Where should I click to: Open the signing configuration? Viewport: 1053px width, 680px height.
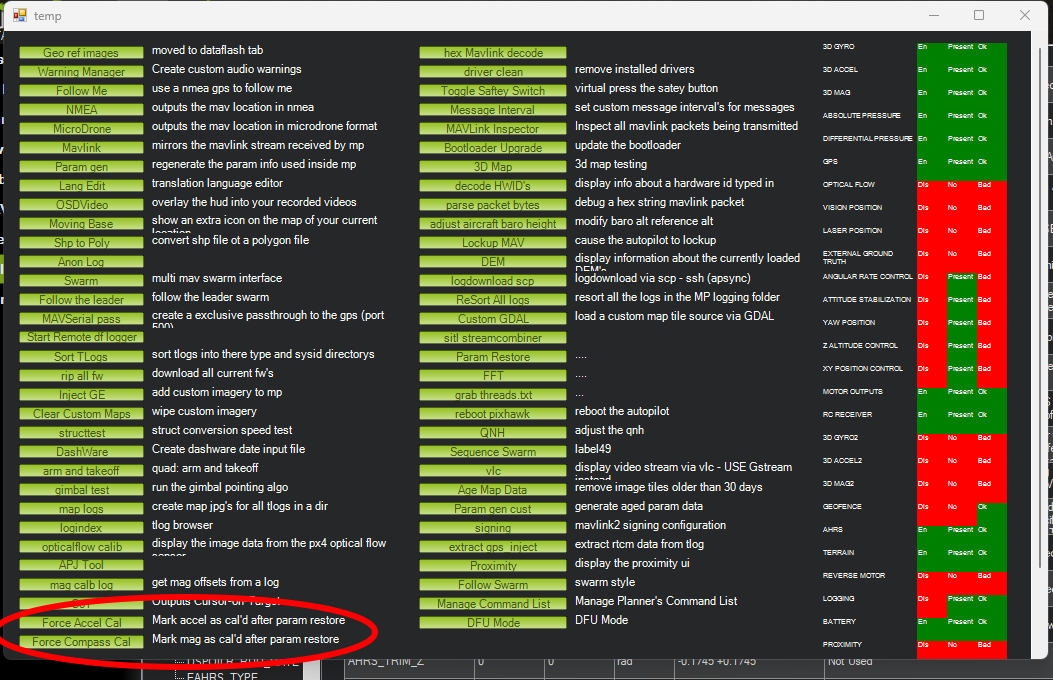click(493, 528)
